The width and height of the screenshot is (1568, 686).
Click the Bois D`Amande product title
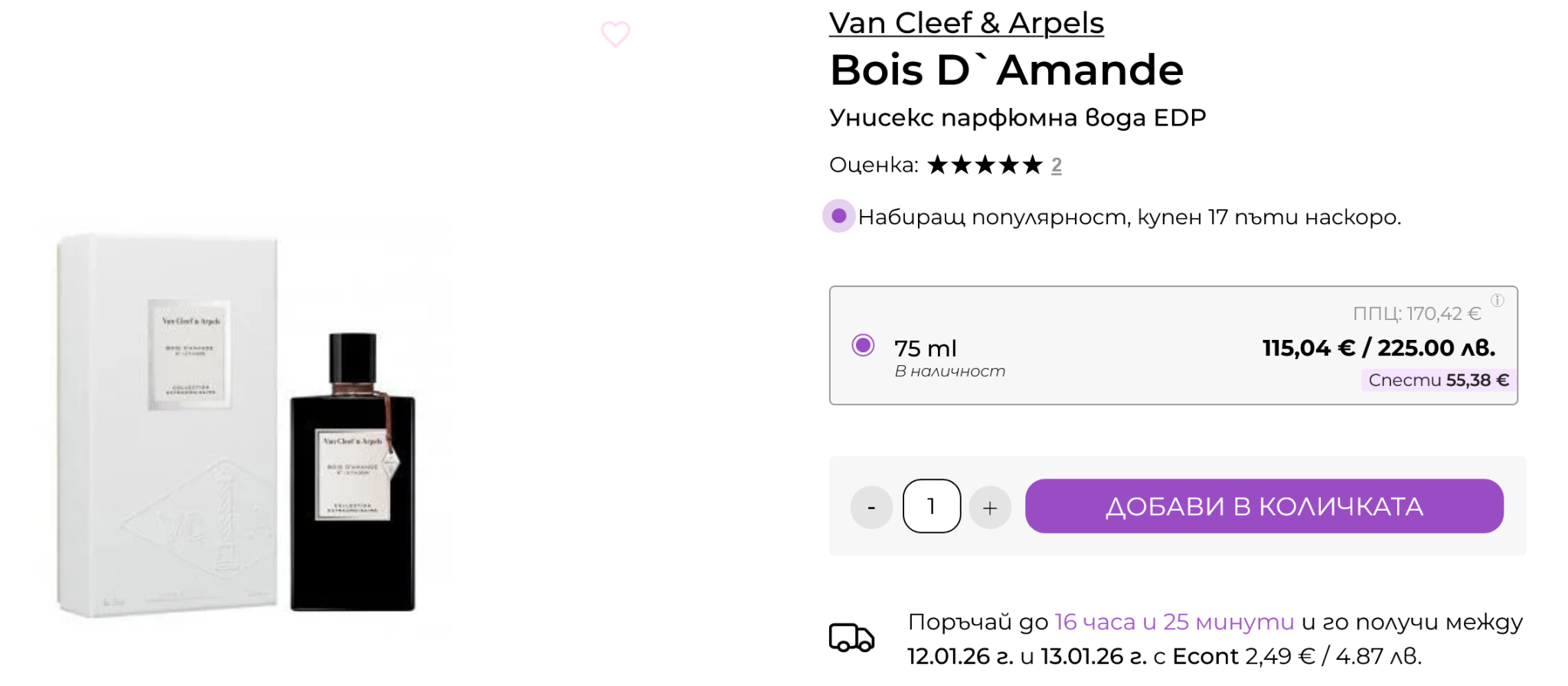coord(1006,70)
